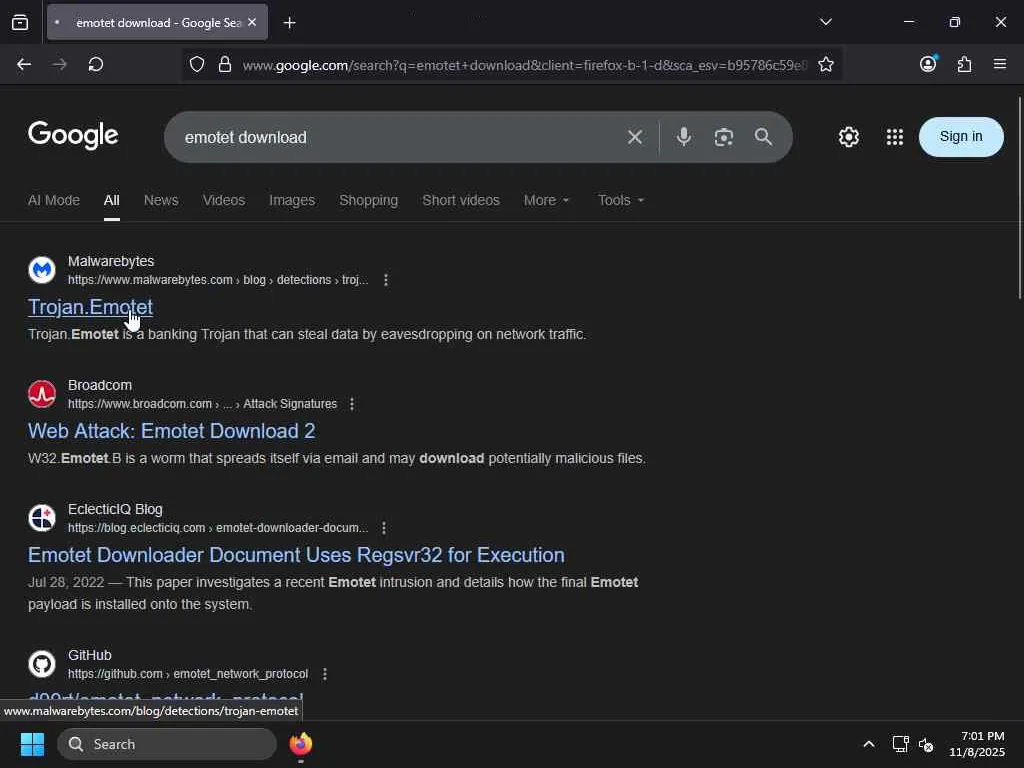The width and height of the screenshot is (1024, 768).
Task: Close the emotet download tab
Action: tap(252, 22)
